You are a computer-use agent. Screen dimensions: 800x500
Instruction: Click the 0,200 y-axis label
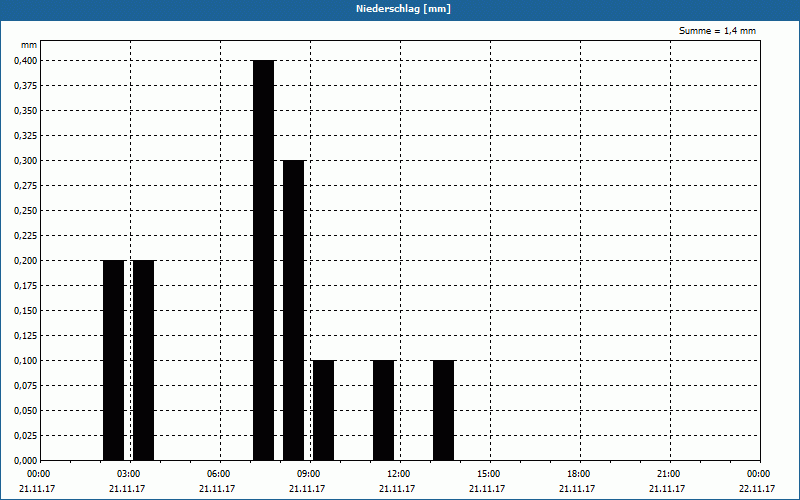click(x=26, y=261)
